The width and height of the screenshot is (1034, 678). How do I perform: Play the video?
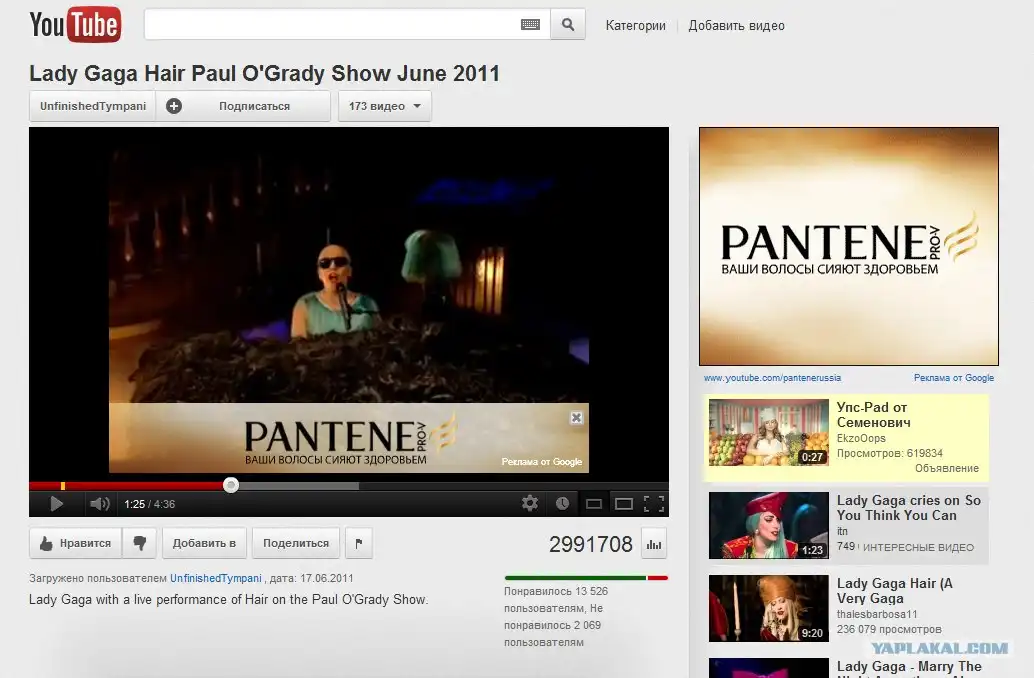tap(57, 504)
